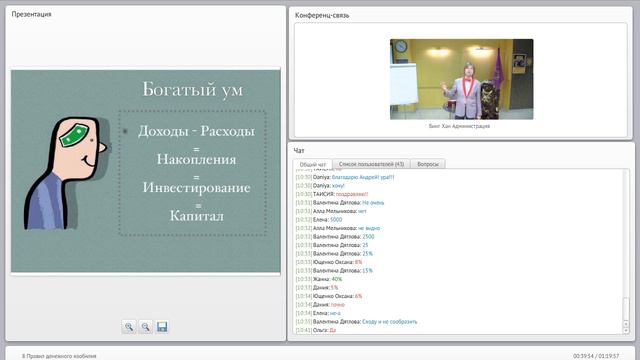The height and width of the screenshot is (360, 640).
Task: Select the message 'Алла Мельникова: нет'
Action: [x=331, y=211]
